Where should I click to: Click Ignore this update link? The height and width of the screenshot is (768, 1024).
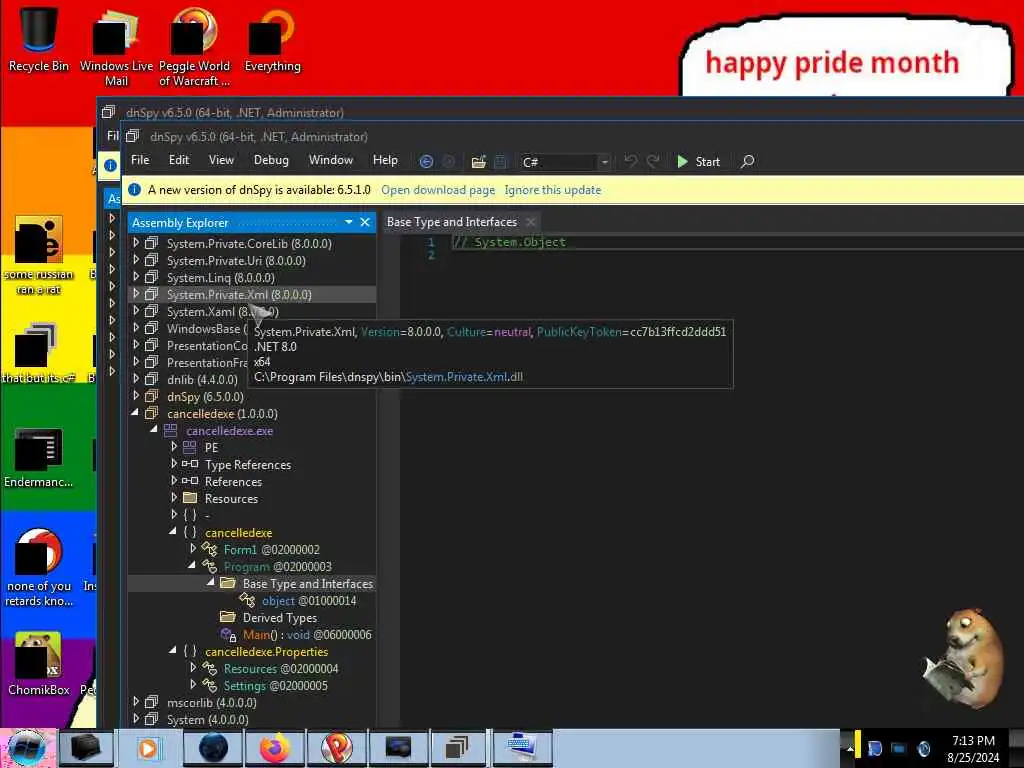coord(552,190)
